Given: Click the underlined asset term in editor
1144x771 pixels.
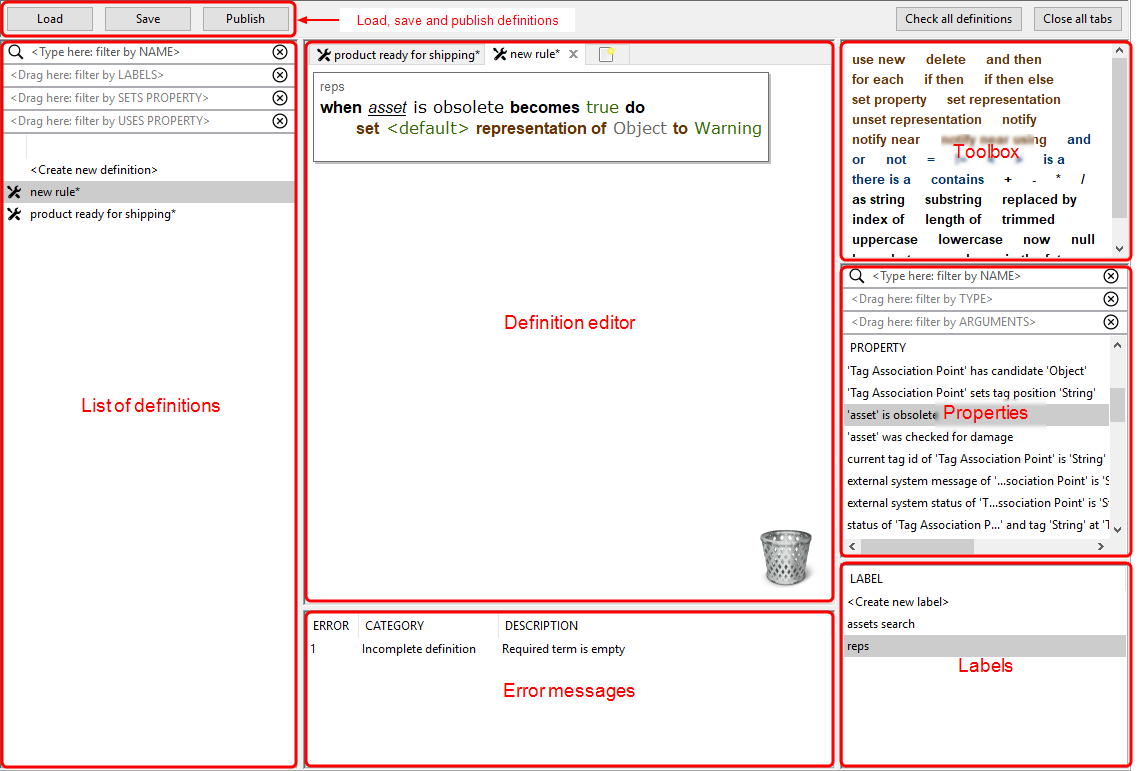Looking at the screenshot, I should pyautogui.click(x=387, y=108).
